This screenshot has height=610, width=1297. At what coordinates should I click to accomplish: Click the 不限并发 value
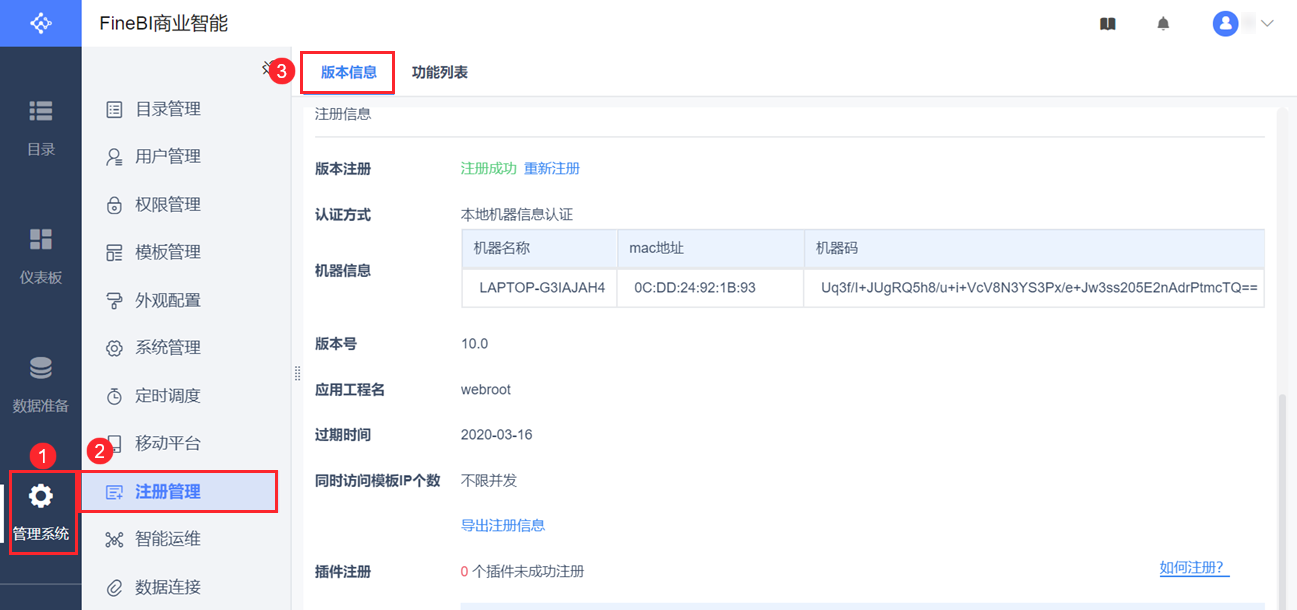[x=489, y=481]
